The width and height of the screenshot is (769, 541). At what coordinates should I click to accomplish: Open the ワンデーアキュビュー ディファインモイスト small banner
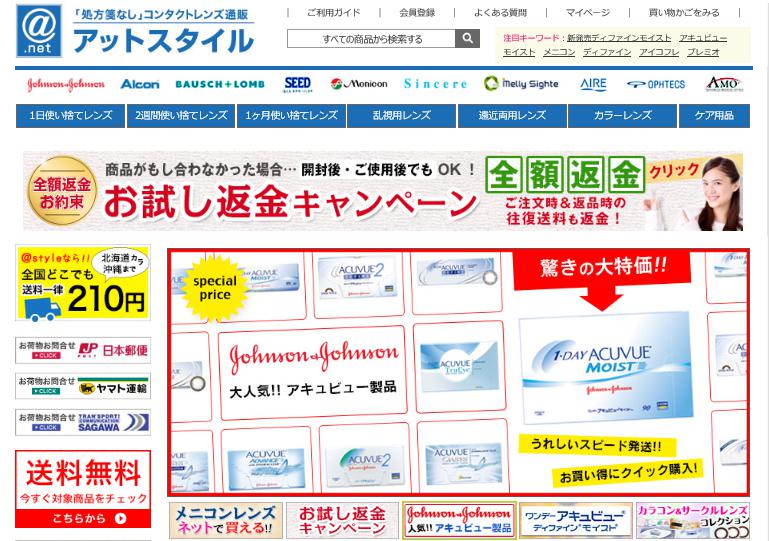[x=576, y=520]
